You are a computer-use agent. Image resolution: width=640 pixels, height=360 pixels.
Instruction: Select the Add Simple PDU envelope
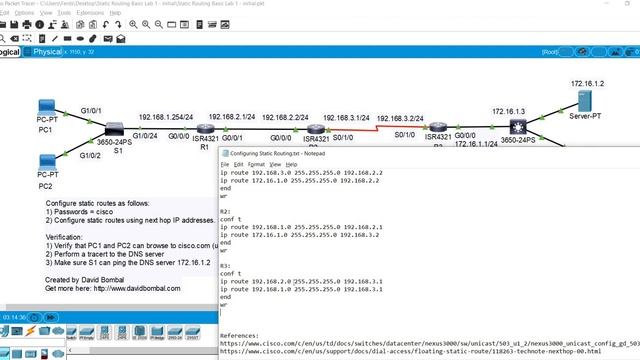click(108, 39)
